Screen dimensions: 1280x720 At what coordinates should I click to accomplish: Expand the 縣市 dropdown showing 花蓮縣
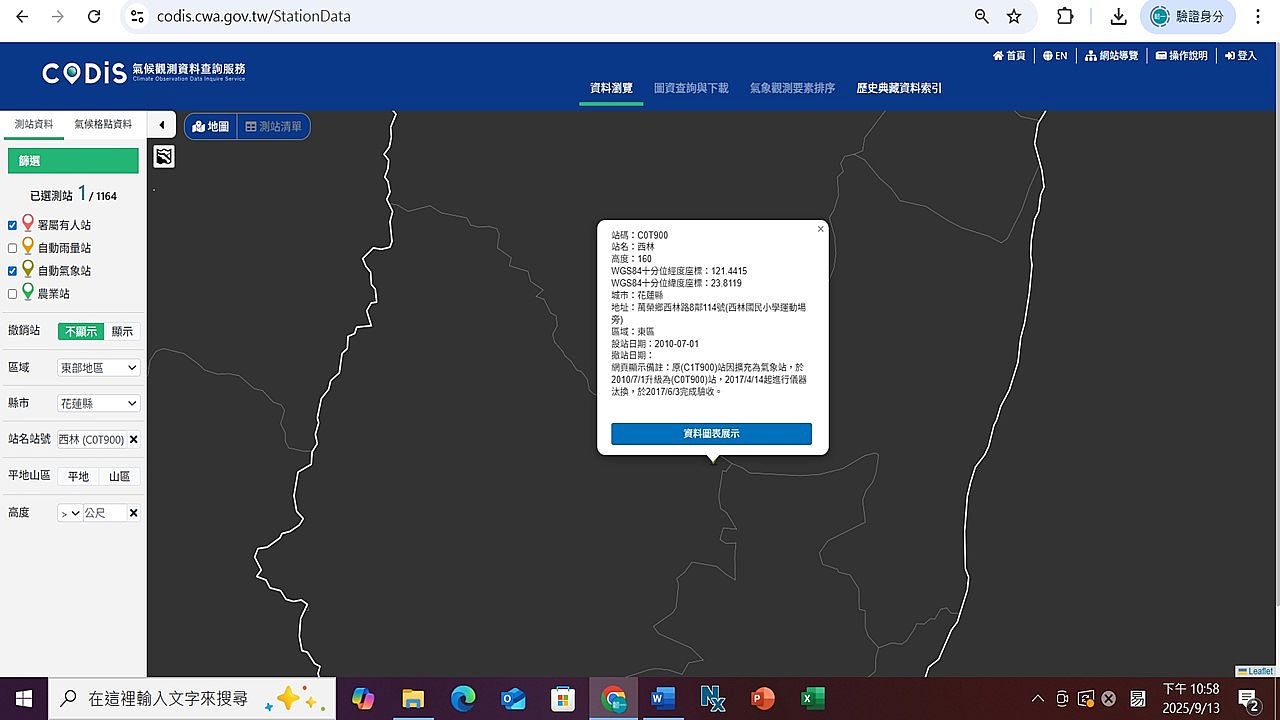click(x=98, y=404)
